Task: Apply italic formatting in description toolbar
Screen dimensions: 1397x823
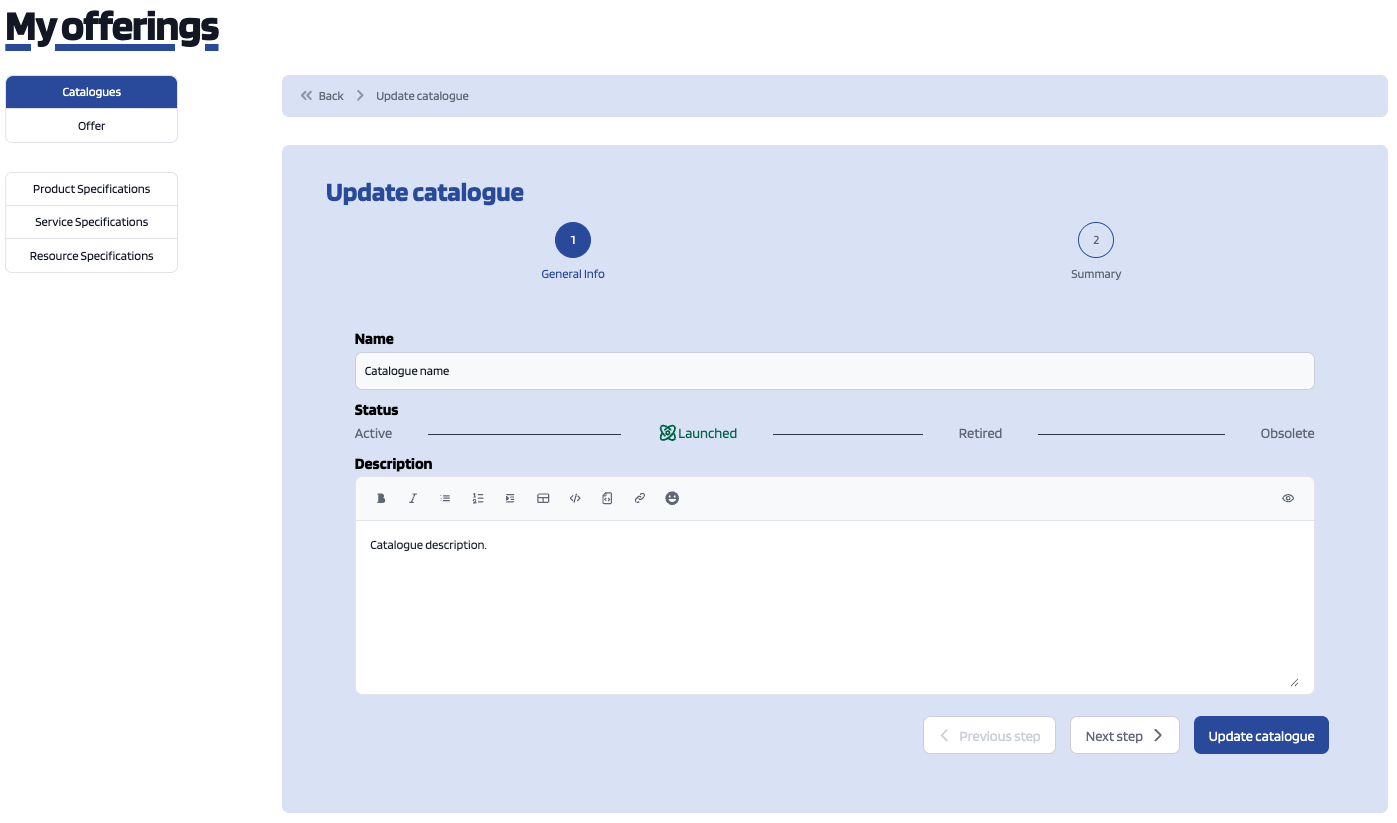Action: (x=413, y=498)
